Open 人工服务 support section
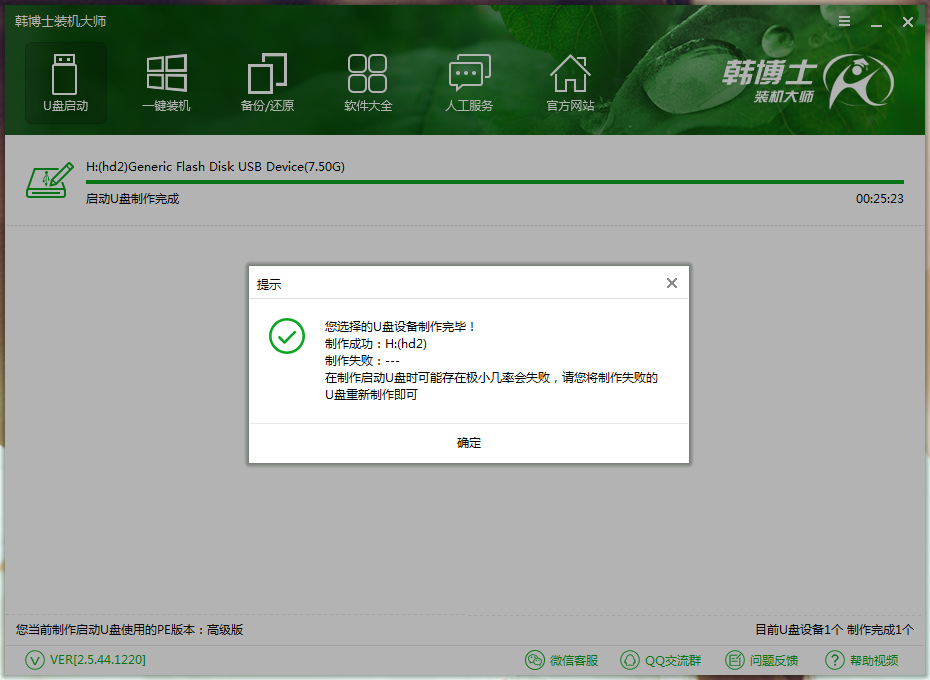The width and height of the screenshot is (930, 680). [x=469, y=83]
